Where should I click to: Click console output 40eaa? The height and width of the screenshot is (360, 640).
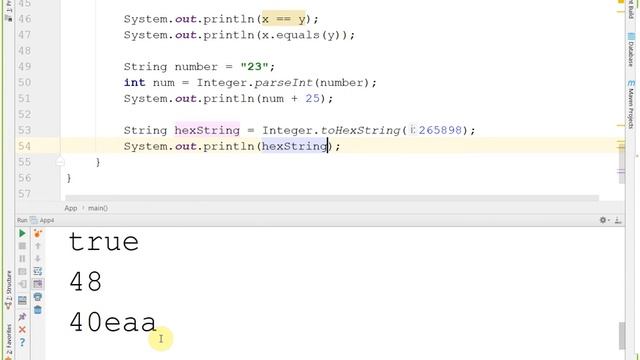[x=113, y=322]
